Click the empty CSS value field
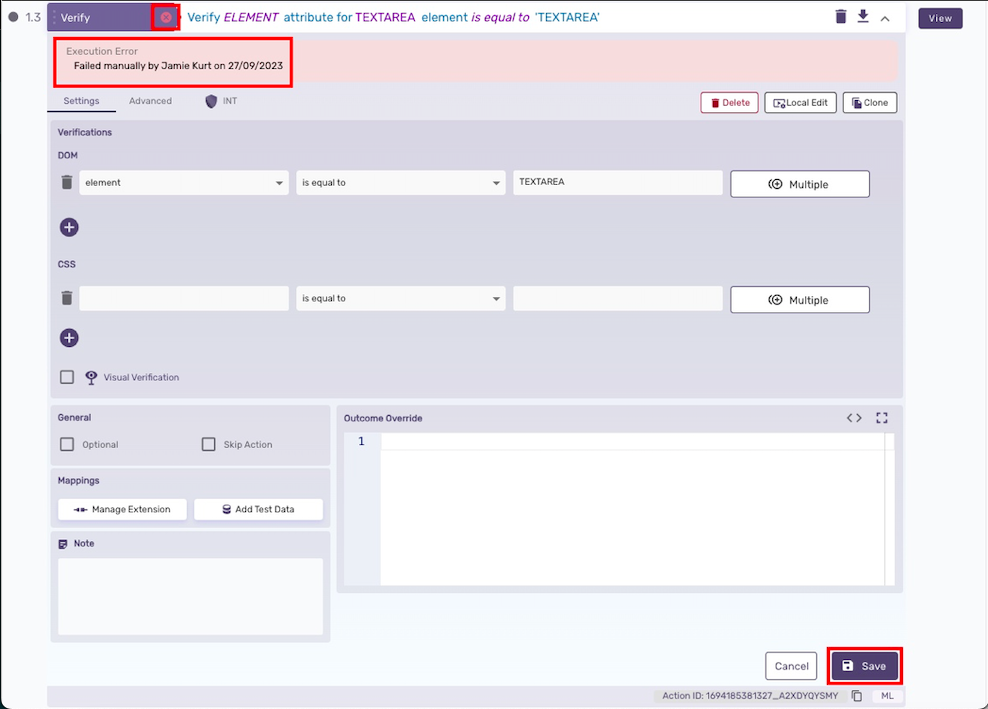The height and width of the screenshot is (709, 988). pyautogui.click(x=618, y=298)
